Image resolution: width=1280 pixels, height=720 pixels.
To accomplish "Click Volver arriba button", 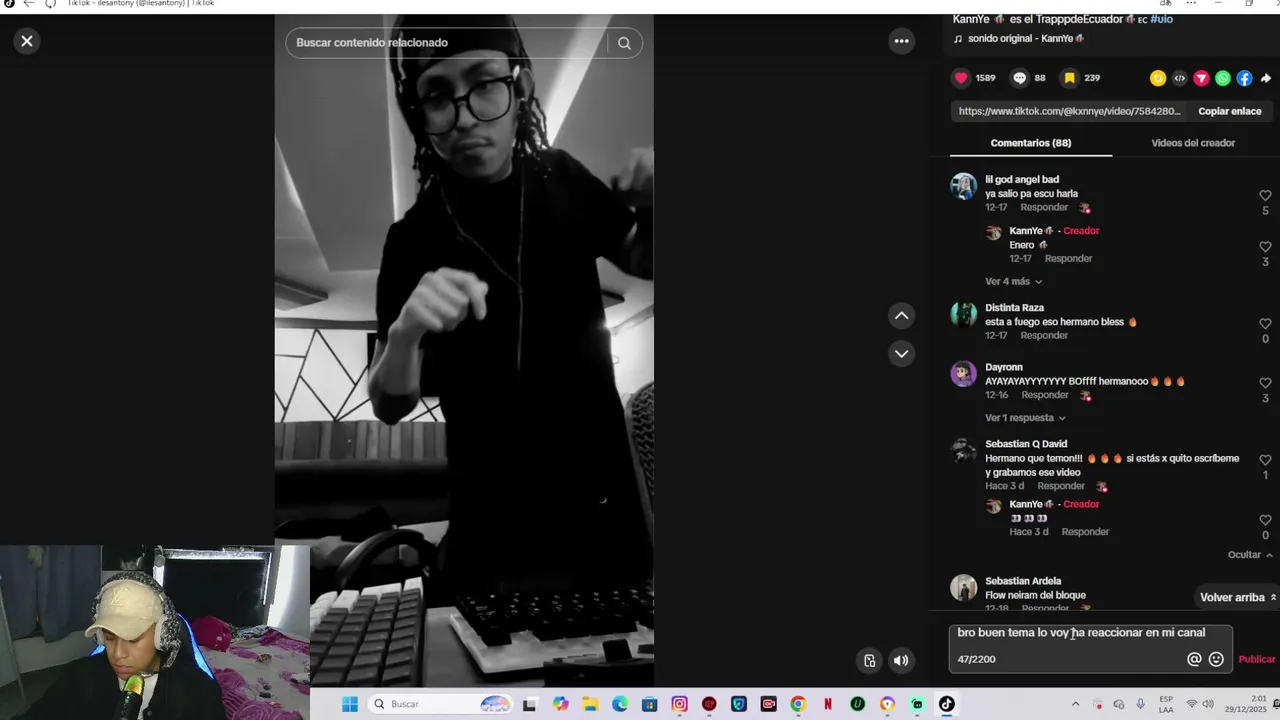I will click(1238, 597).
